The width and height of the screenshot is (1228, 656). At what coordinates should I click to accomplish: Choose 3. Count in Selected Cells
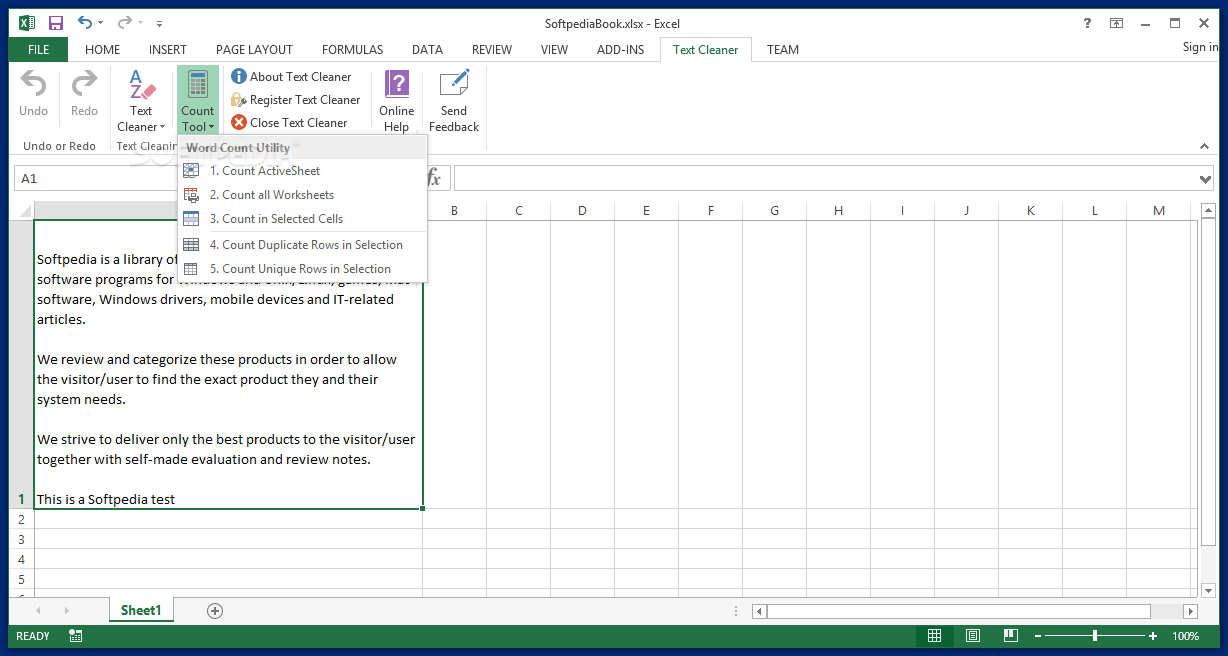coord(302,219)
